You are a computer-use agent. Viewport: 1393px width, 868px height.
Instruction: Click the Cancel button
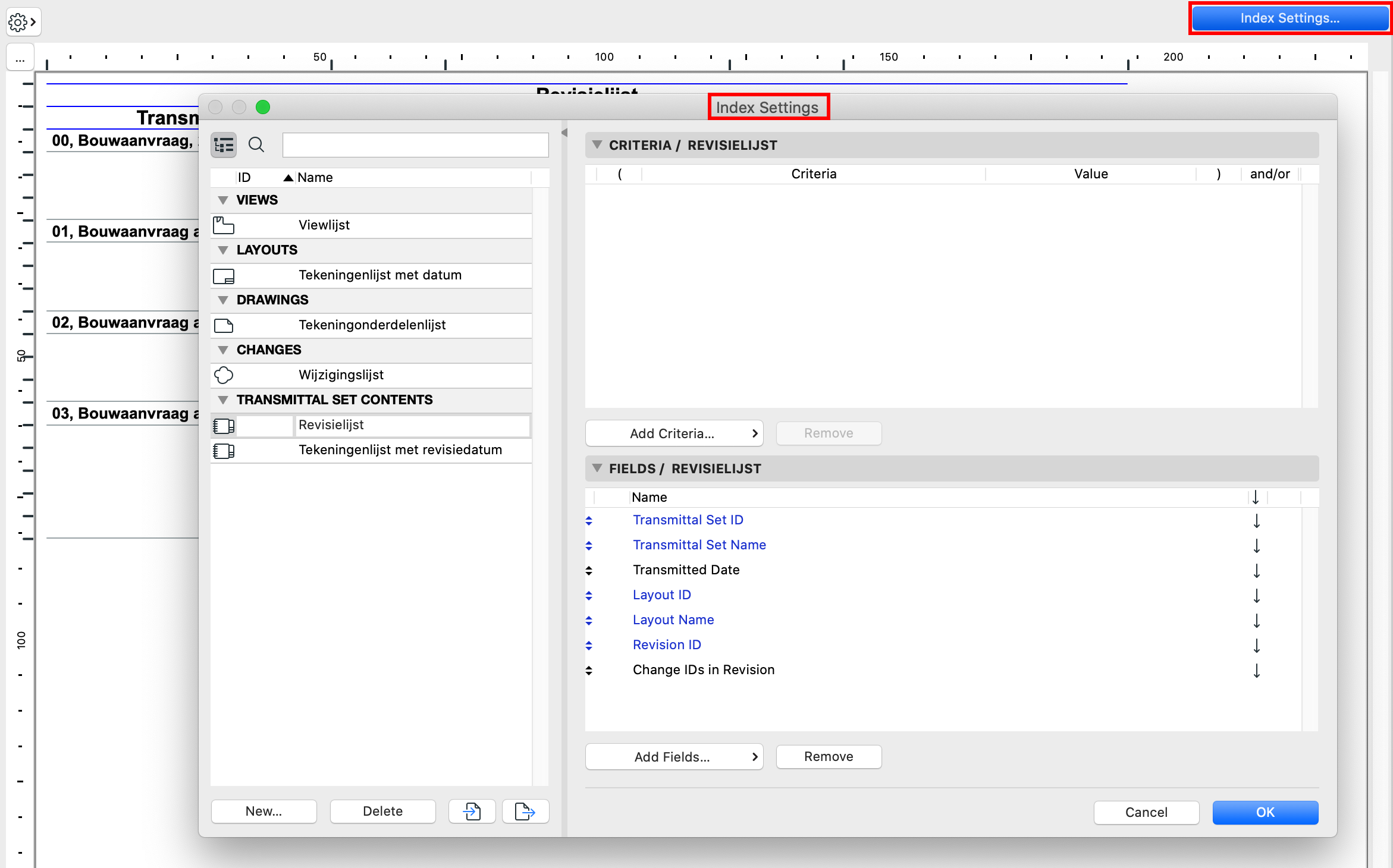1146,813
